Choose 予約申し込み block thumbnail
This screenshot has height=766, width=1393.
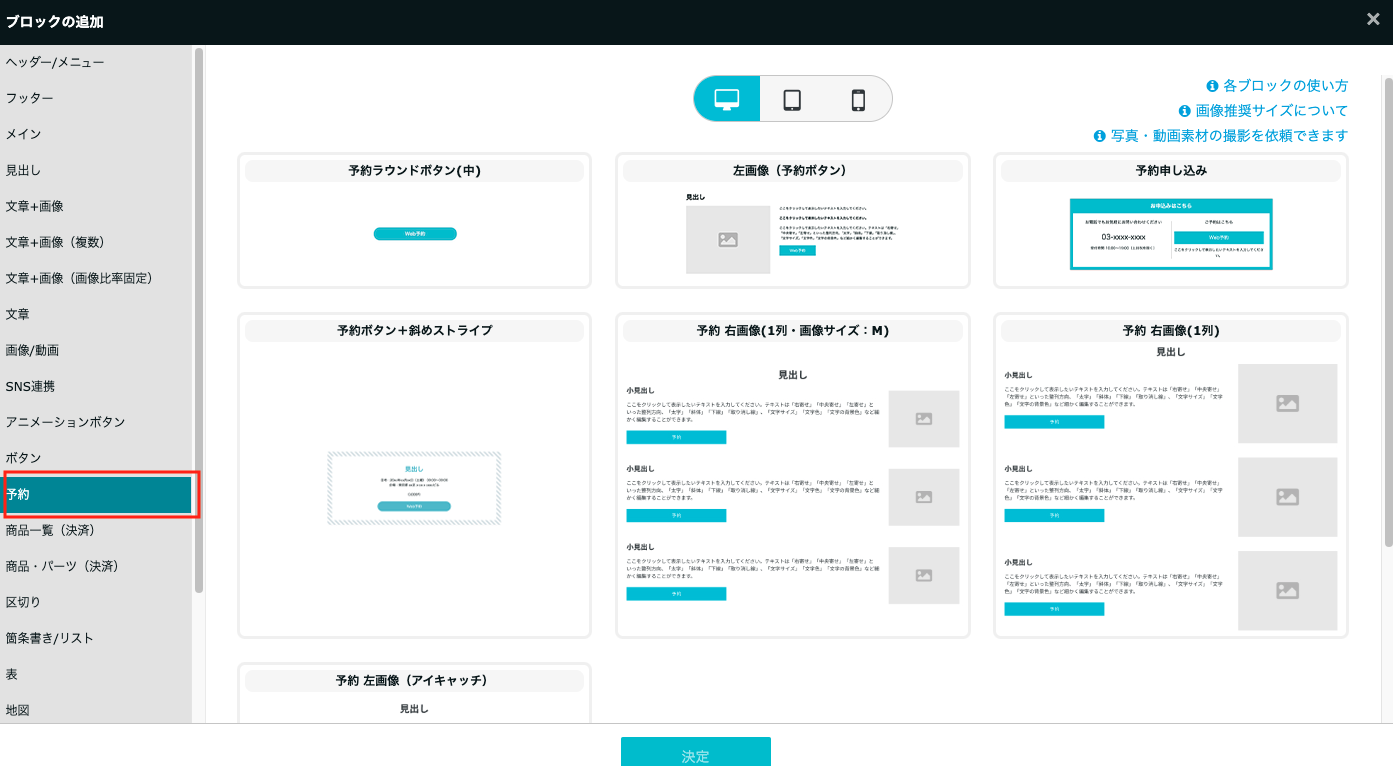(x=1171, y=221)
